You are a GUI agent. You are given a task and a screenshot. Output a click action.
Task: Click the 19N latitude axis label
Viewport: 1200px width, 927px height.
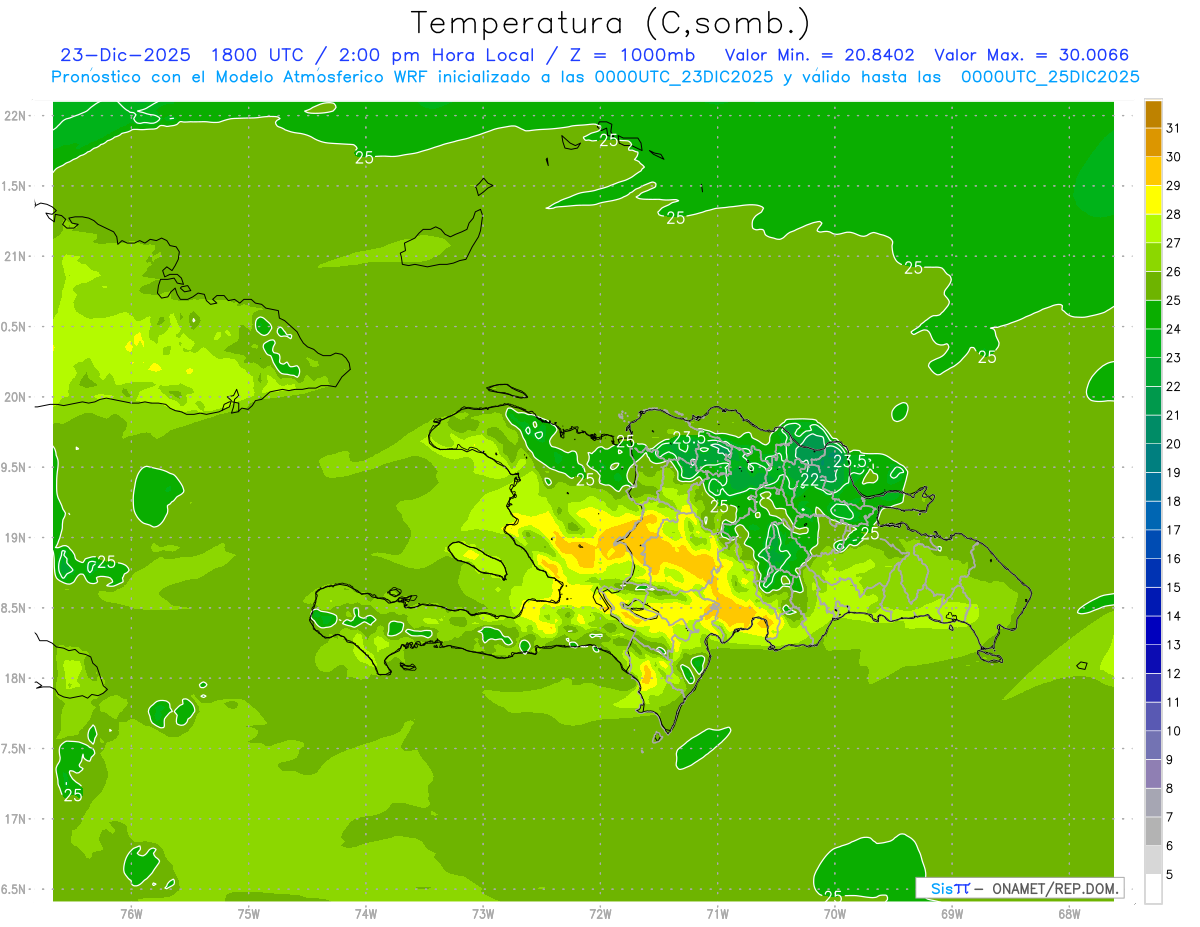pyautogui.click(x=17, y=538)
